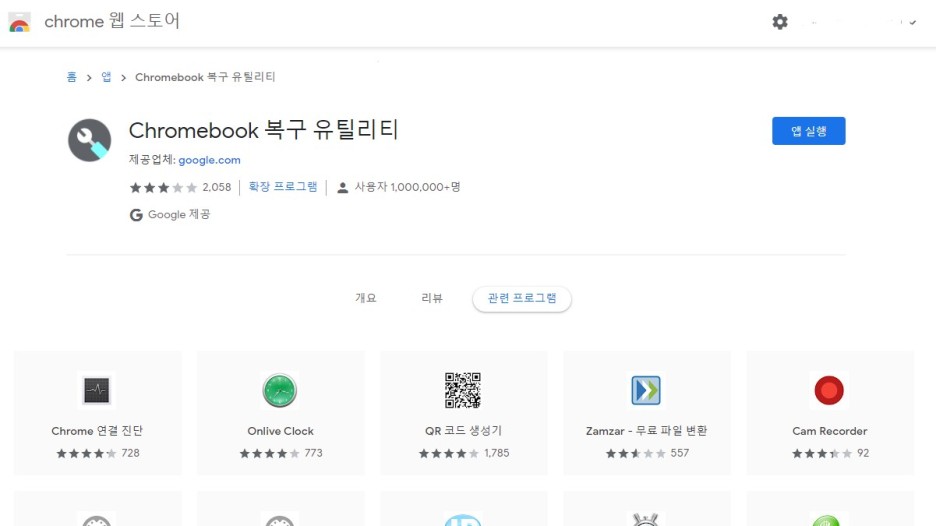Click the Chrome 연결 진단 title text

coord(97,431)
